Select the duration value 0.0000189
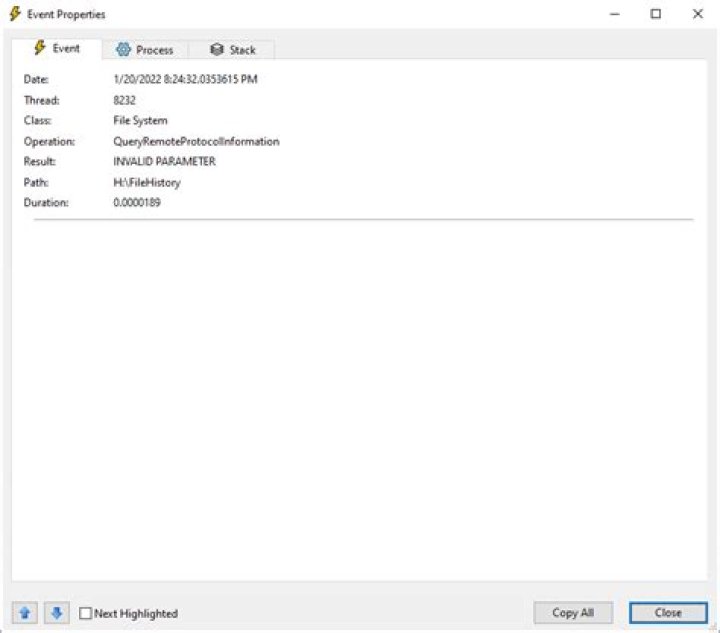The height and width of the screenshot is (633, 720). 136,202
